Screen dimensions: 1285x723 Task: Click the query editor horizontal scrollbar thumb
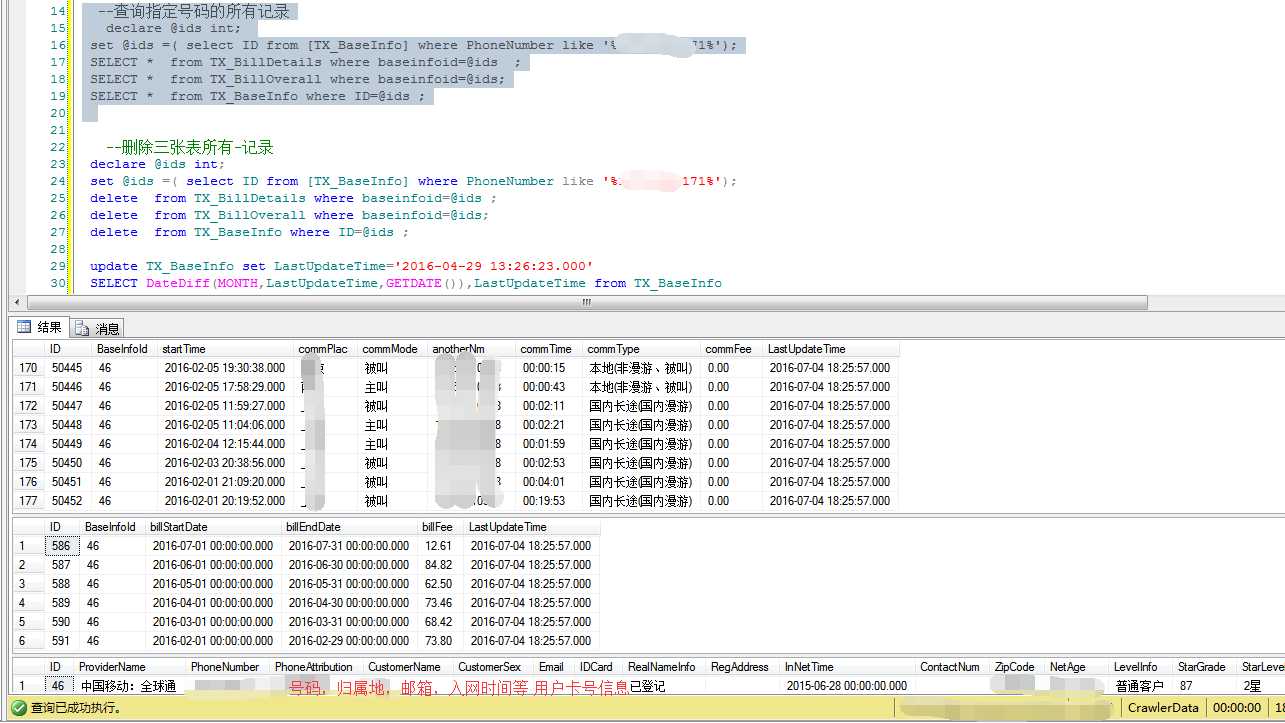(586, 302)
